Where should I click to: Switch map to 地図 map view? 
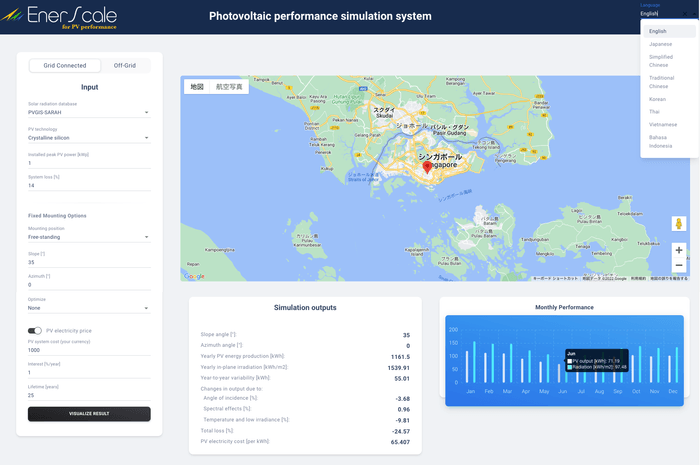[x=197, y=87]
